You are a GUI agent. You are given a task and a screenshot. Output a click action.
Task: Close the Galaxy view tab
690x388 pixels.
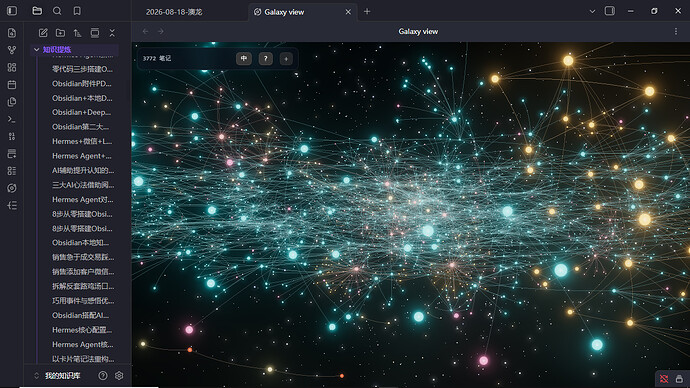(x=348, y=12)
